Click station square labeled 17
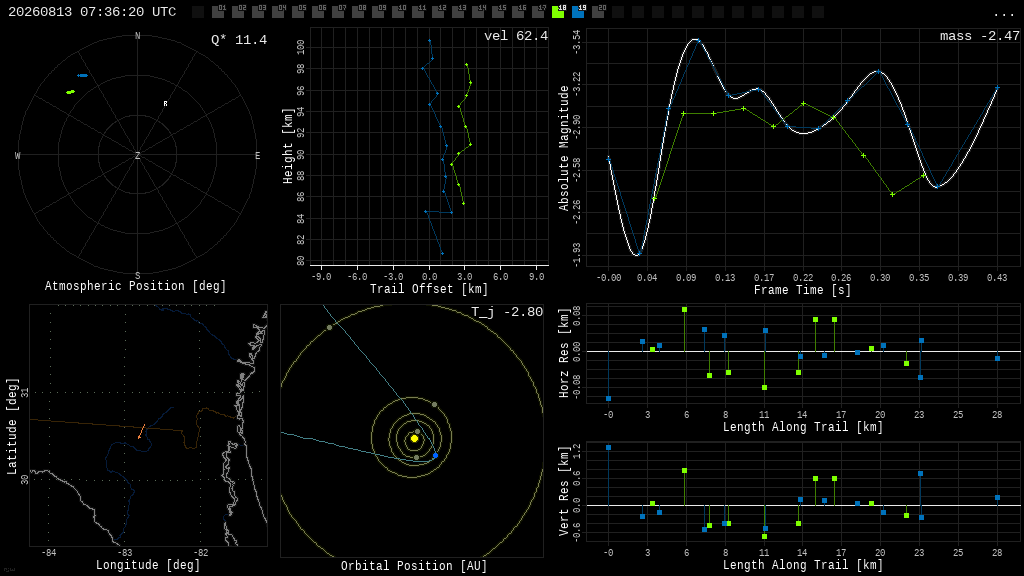Image resolution: width=1024 pixels, height=576 pixels. point(539,12)
